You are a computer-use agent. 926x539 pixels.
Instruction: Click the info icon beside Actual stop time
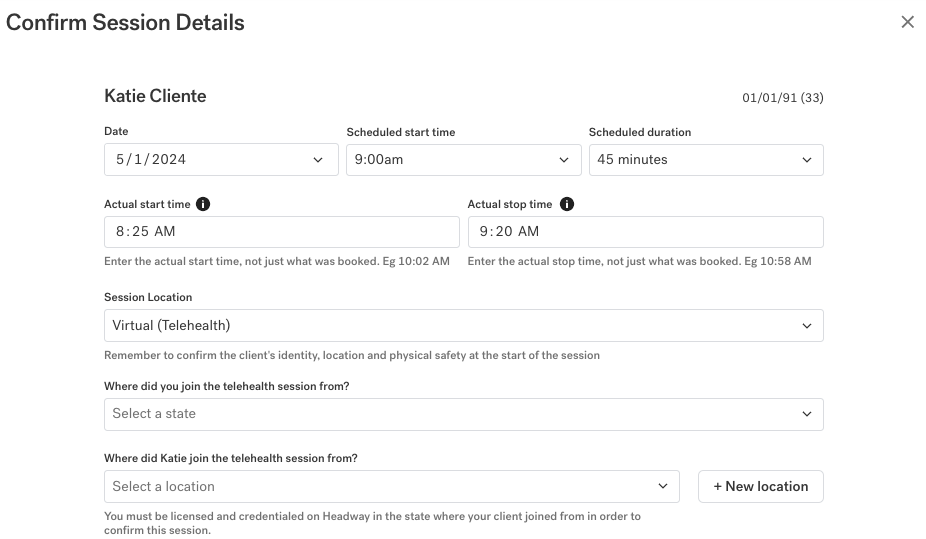[x=567, y=204]
